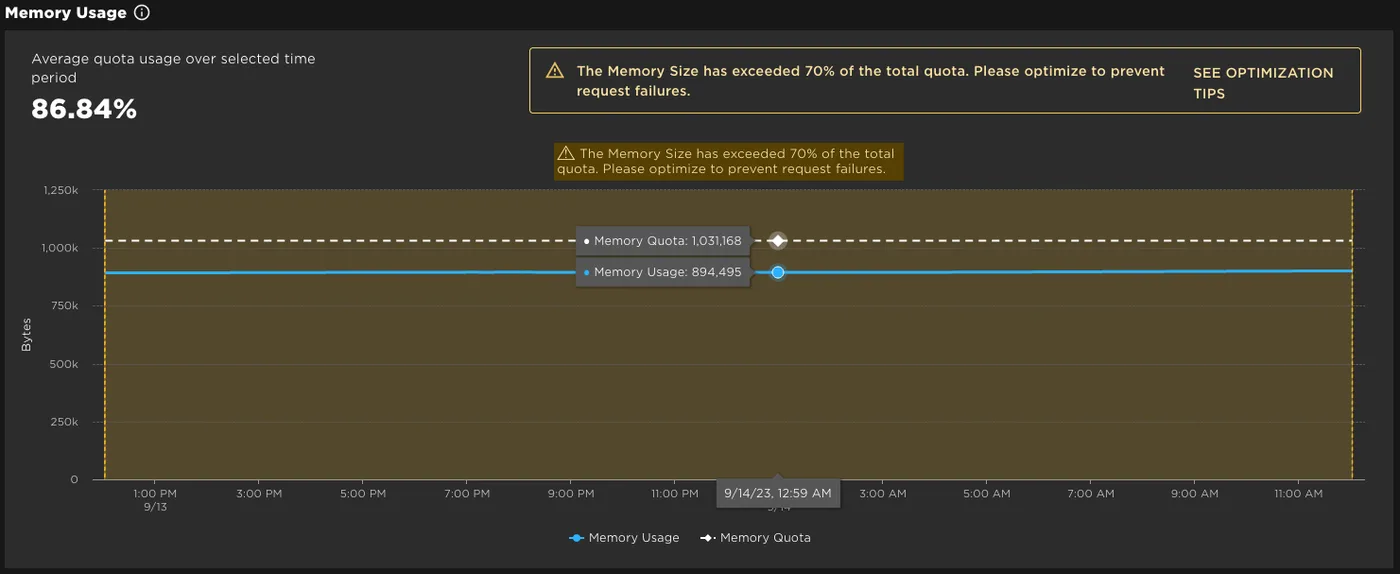Screen dimensions: 1400x574
Task: Click the 9:00 PM axis tick label
Action: point(572,493)
